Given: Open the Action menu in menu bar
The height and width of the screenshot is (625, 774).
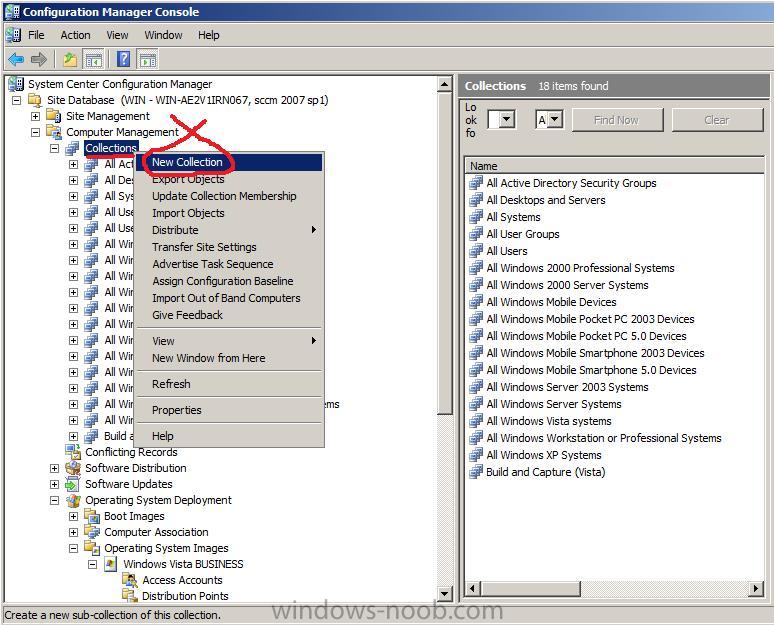Looking at the screenshot, I should point(75,35).
